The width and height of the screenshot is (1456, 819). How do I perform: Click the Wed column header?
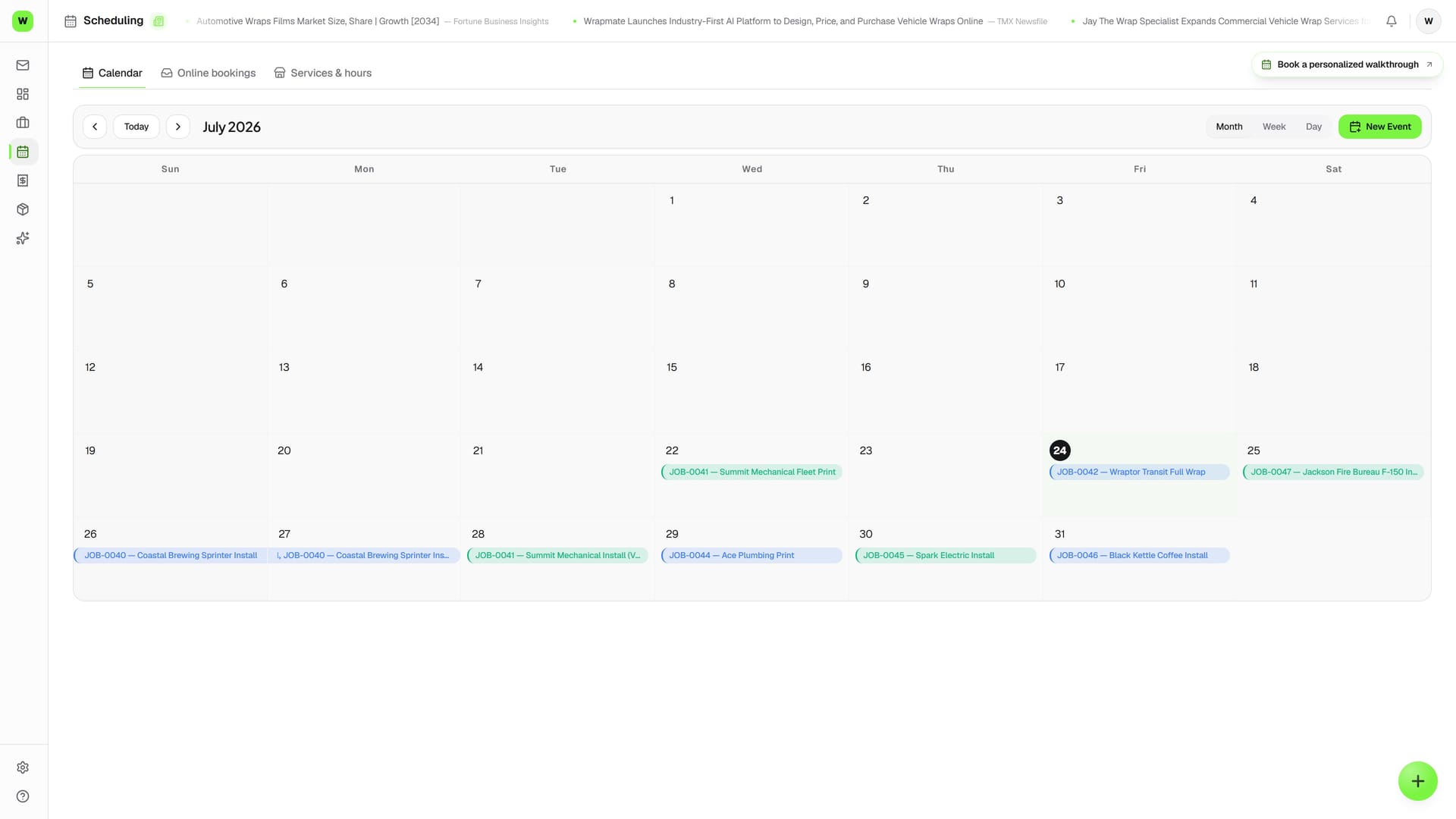click(x=752, y=169)
